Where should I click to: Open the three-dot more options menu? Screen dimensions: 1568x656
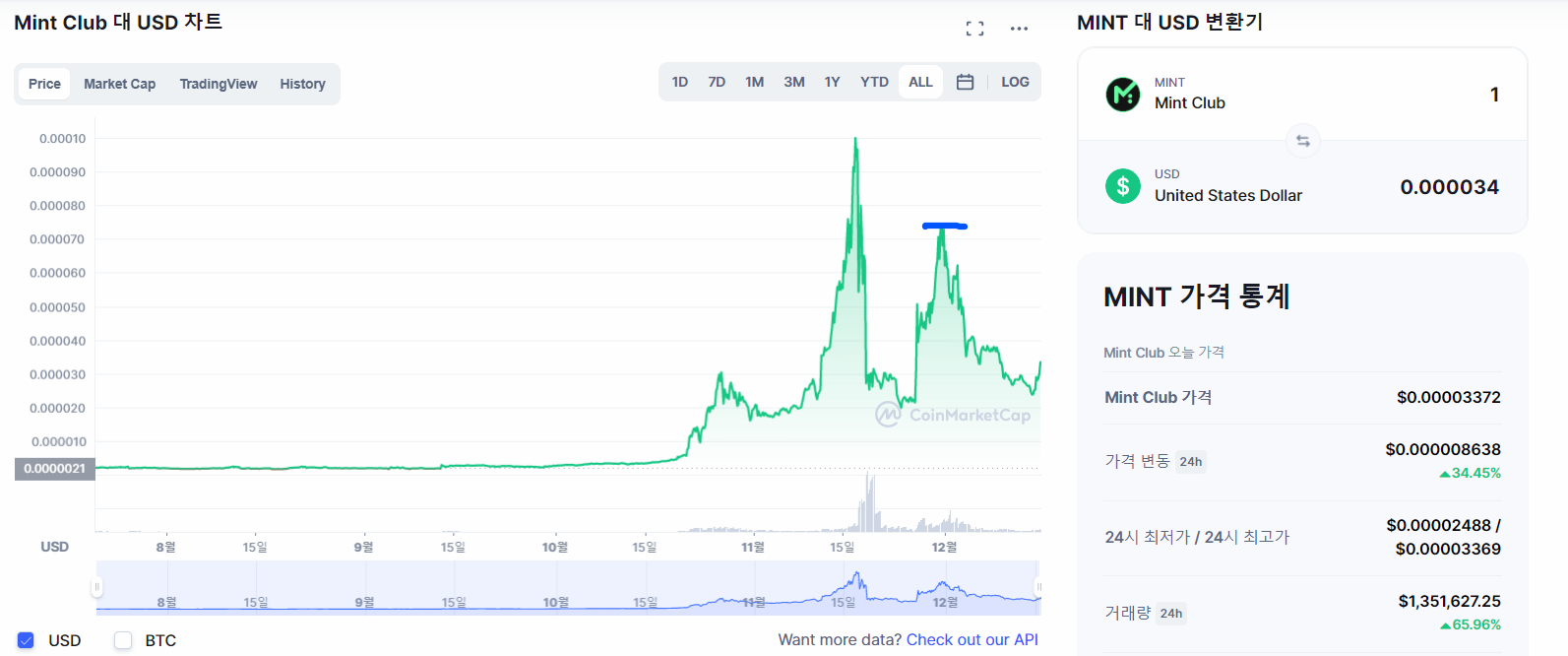(1019, 29)
